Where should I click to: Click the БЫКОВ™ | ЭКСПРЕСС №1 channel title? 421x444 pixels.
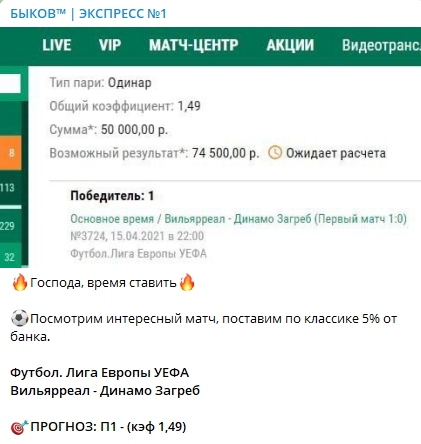pos(88,14)
